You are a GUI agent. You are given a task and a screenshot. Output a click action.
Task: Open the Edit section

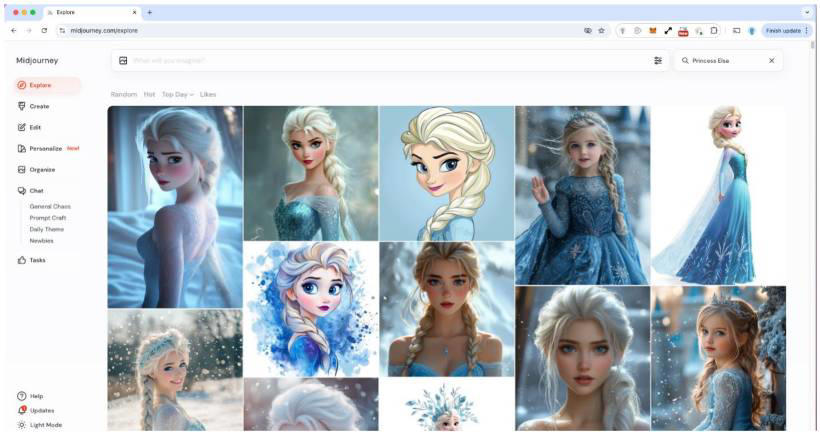pos(30,127)
